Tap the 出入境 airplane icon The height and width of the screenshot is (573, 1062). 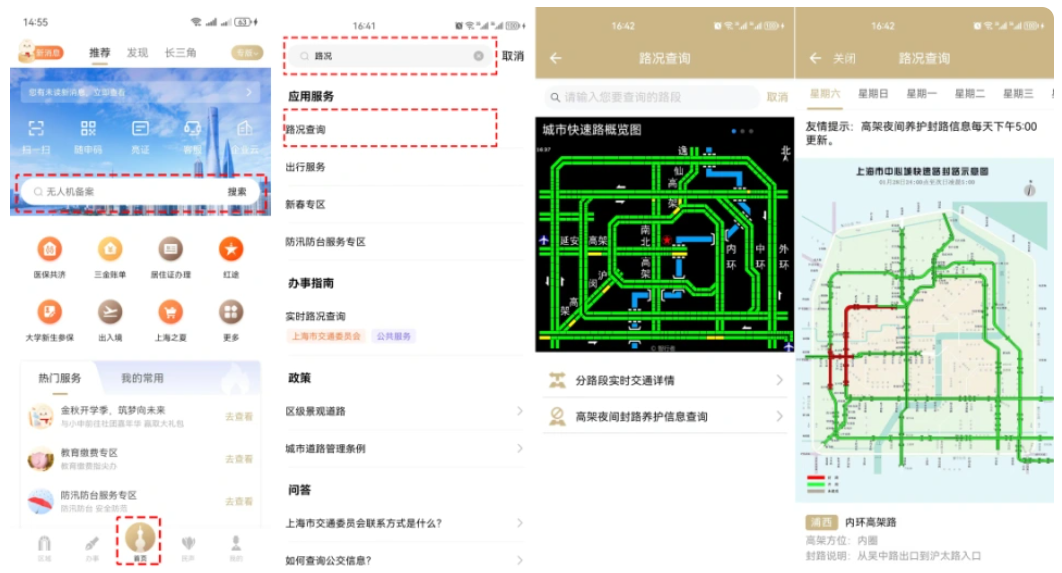click(110, 312)
